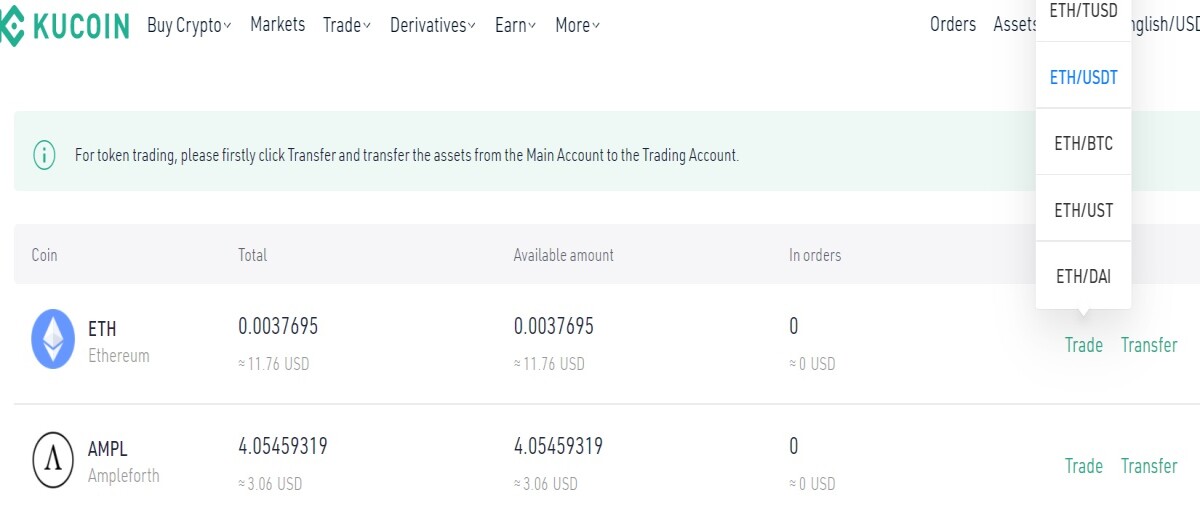Go to the Markets page
This screenshot has width=1200, height=514.
[278, 24]
